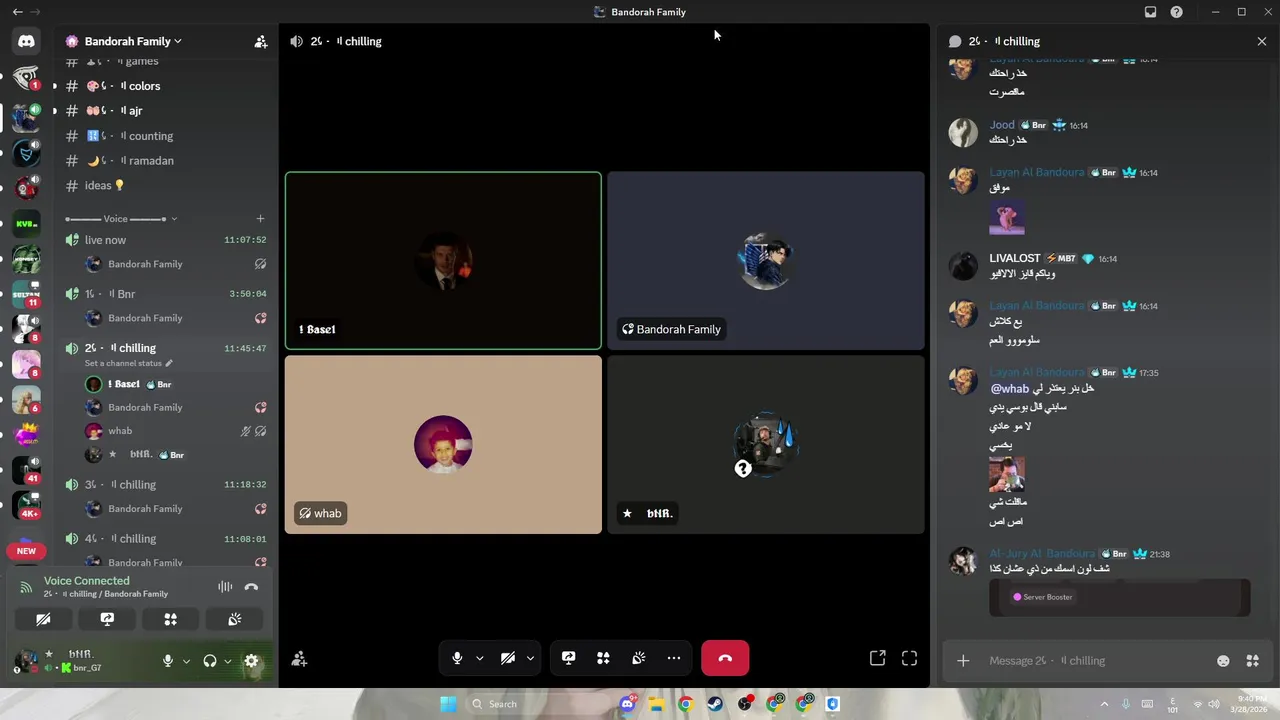This screenshot has width=1280, height=720.
Task: Pop out the call window
Action: (x=877, y=658)
